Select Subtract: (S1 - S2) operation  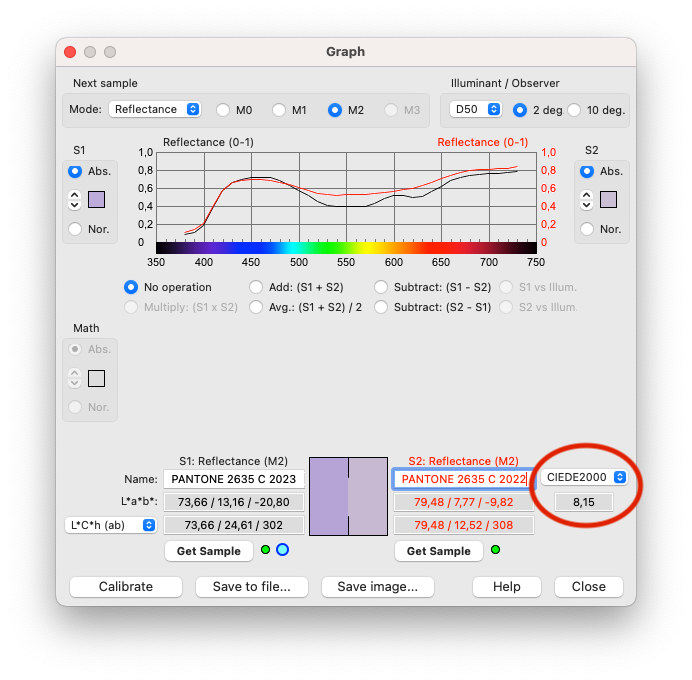pos(381,287)
